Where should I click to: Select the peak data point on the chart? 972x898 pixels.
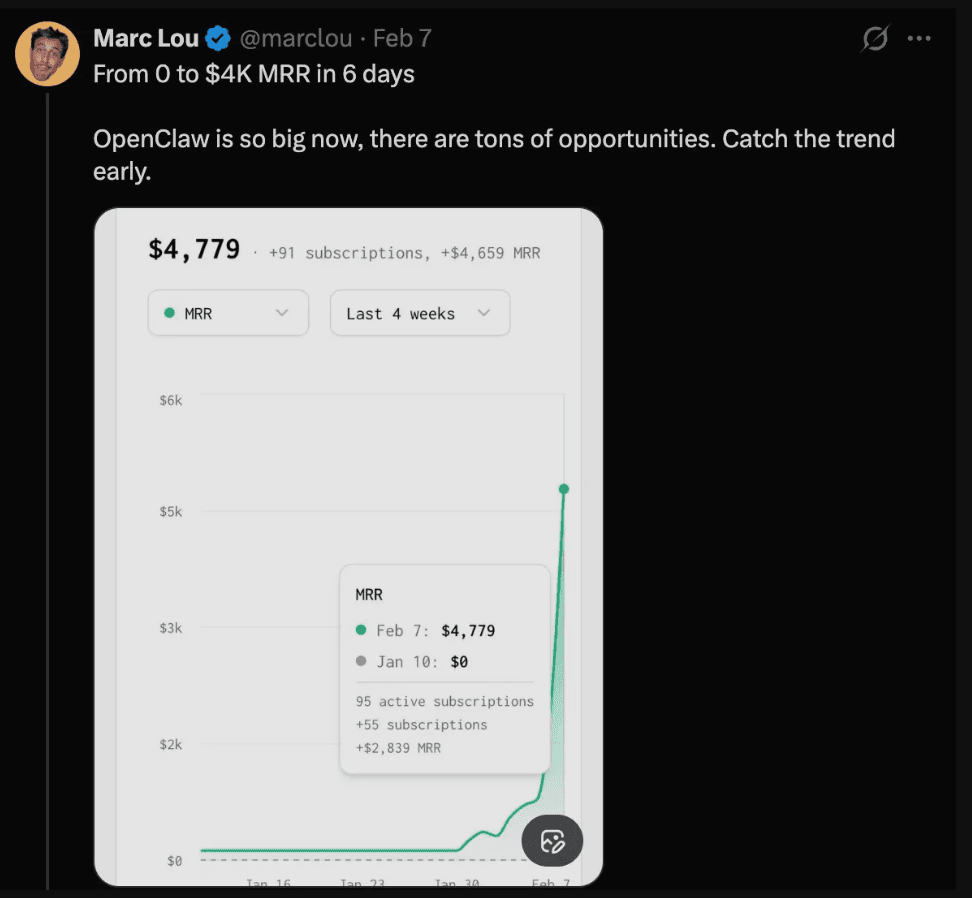[564, 488]
